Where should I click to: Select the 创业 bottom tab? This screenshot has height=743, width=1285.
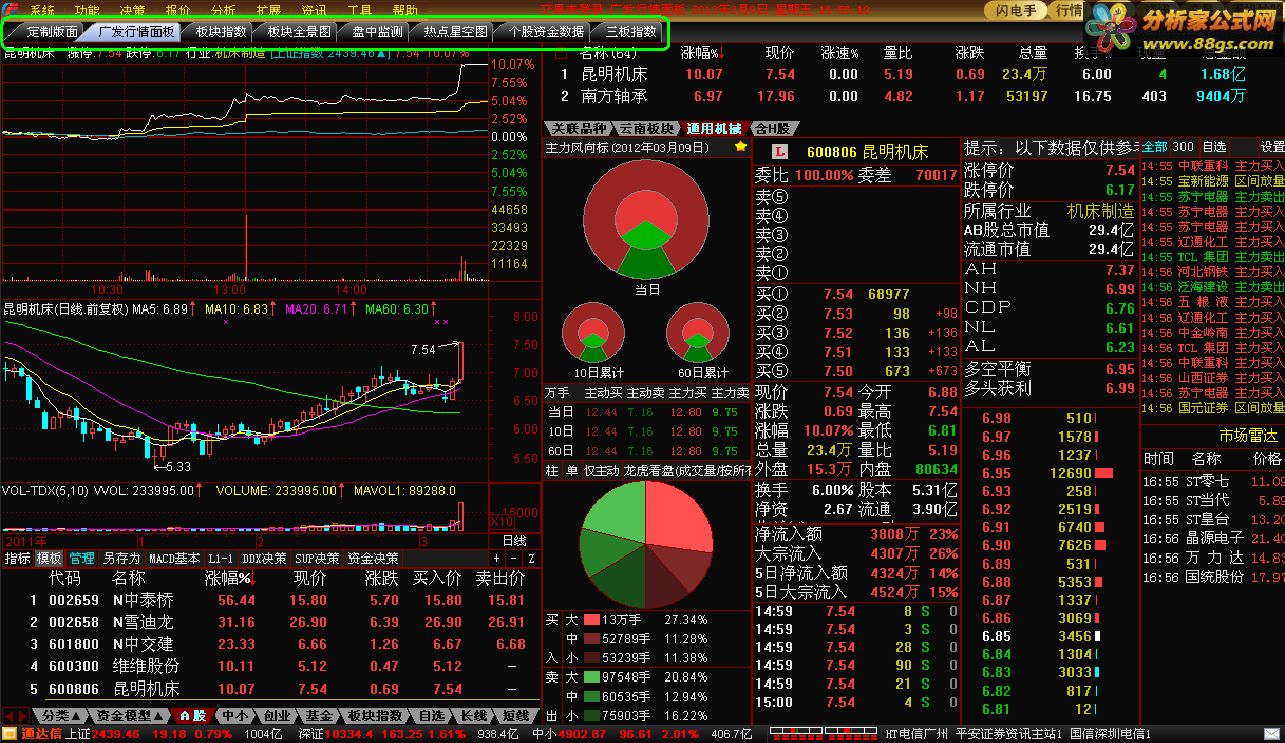tap(277, 715)
